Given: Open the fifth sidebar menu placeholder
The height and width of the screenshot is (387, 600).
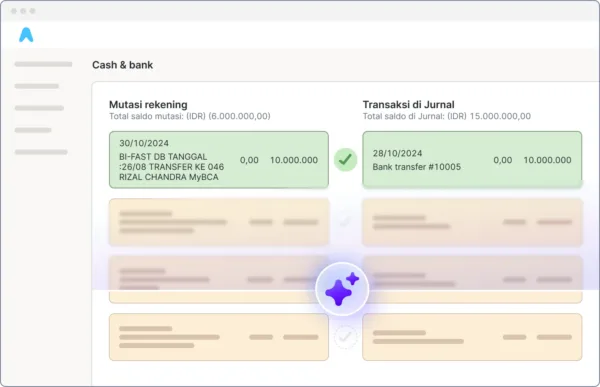Looking at the screenshot, I should (x=41, y=152).
